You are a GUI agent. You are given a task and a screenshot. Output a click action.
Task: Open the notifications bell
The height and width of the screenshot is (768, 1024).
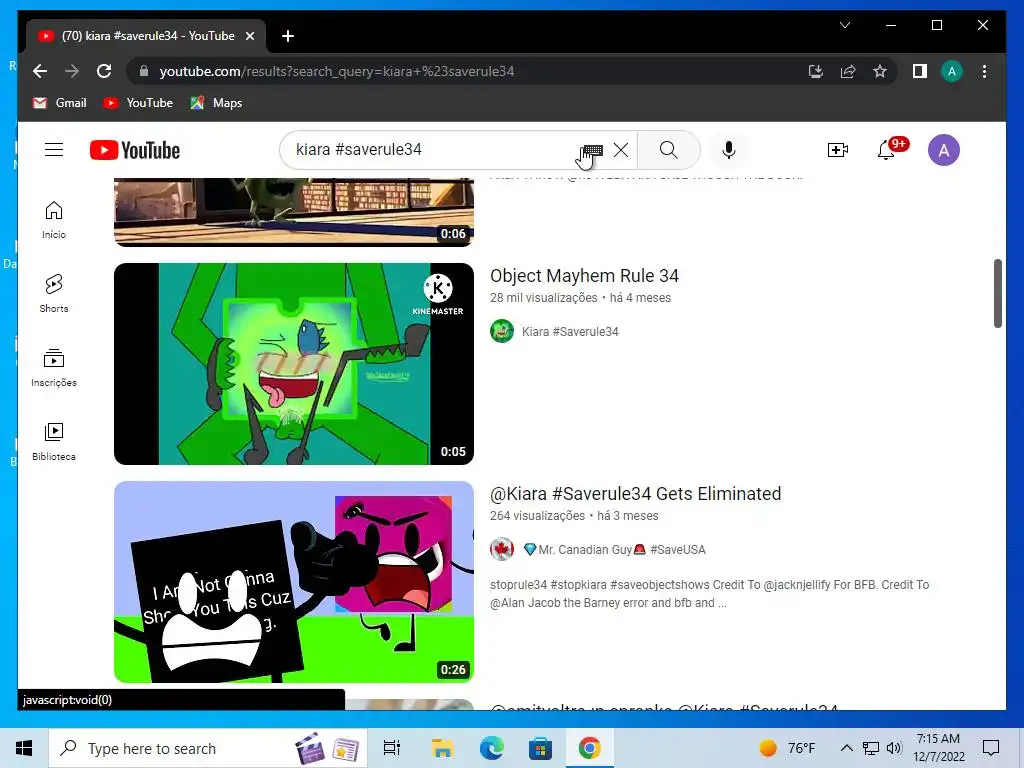click(886, 150)
